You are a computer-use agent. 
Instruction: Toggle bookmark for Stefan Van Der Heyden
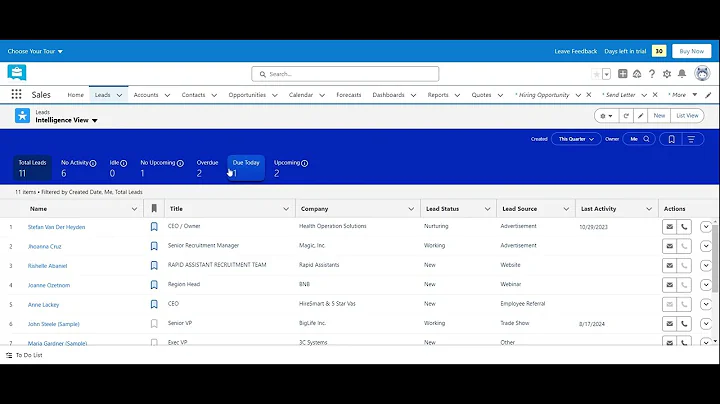[x=154, y=226]
